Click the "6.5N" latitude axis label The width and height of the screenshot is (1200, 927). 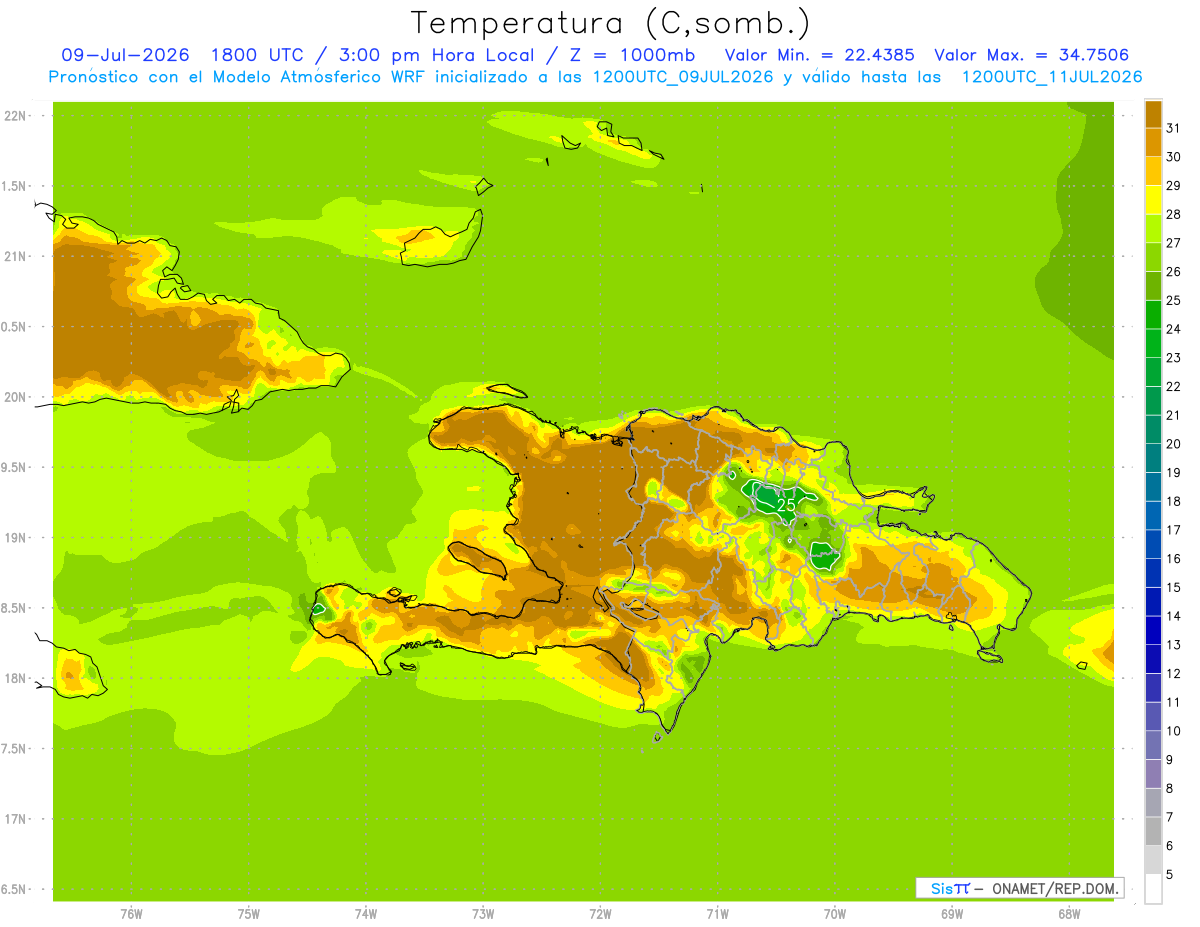pyautogui.click(x=15, y=889)
